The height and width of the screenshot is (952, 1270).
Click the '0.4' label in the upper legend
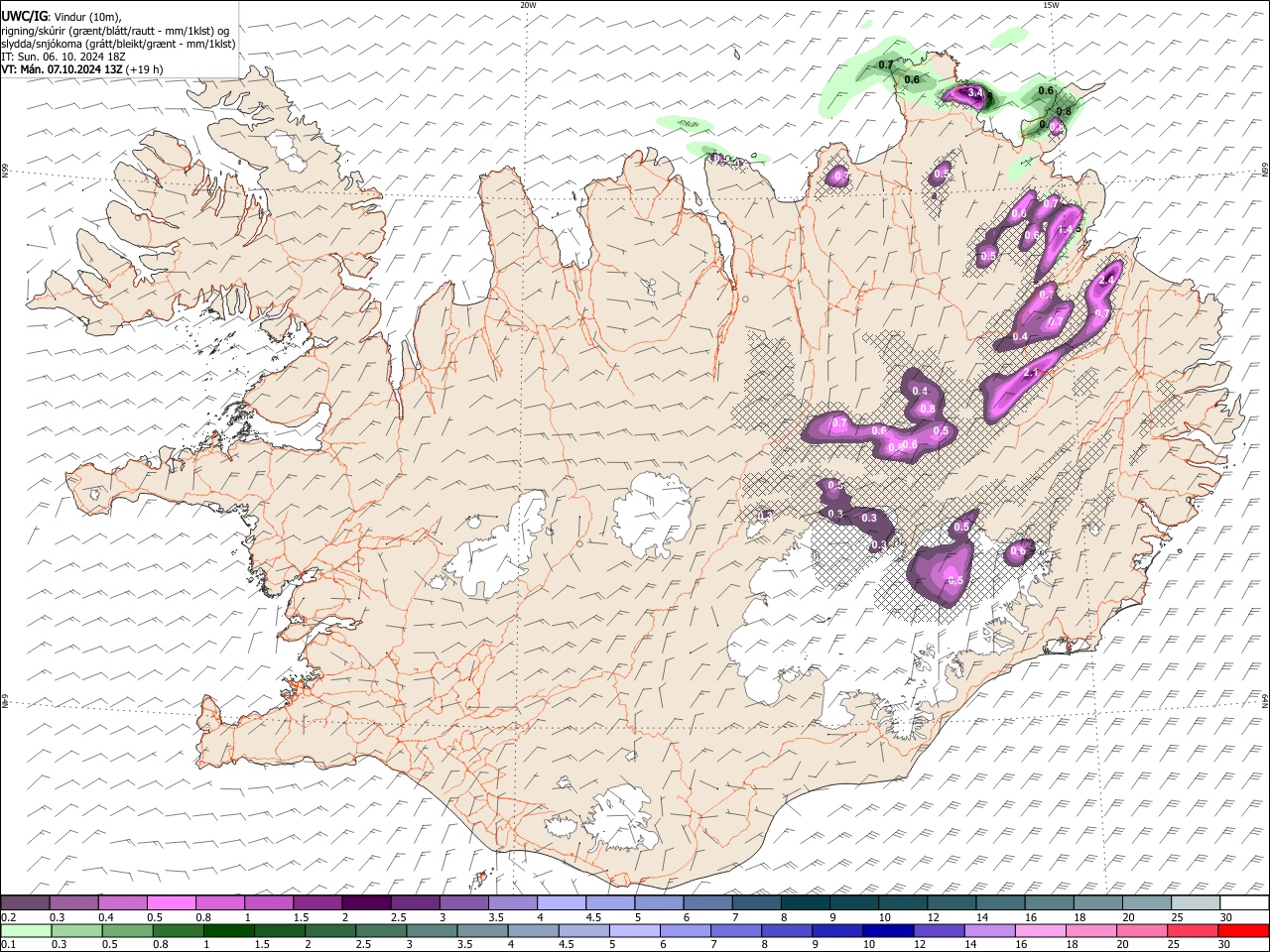tap(105, 917)
